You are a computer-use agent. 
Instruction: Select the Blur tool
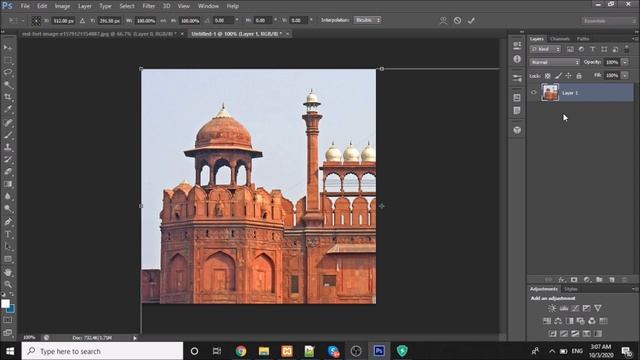coord(8,196)
